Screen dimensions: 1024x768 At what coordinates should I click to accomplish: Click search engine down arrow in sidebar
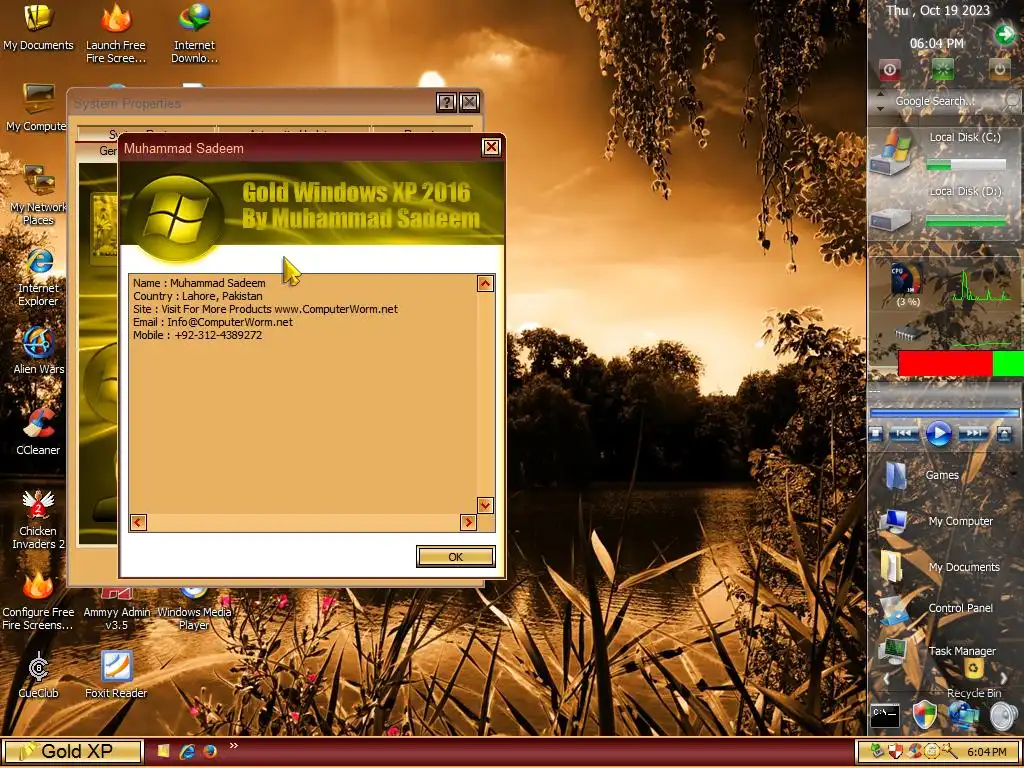(x=880, y=108)
